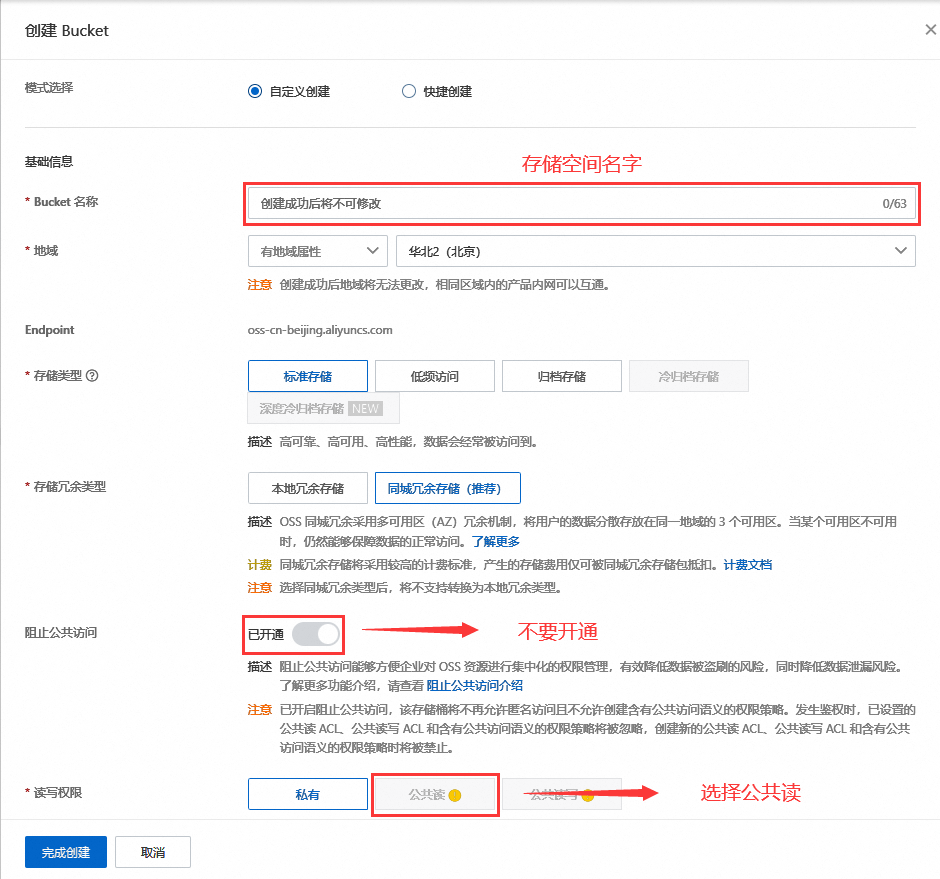
Task: Select 同城冗余存储（推荐） redundancy type
Action: (x=447, y=488)
